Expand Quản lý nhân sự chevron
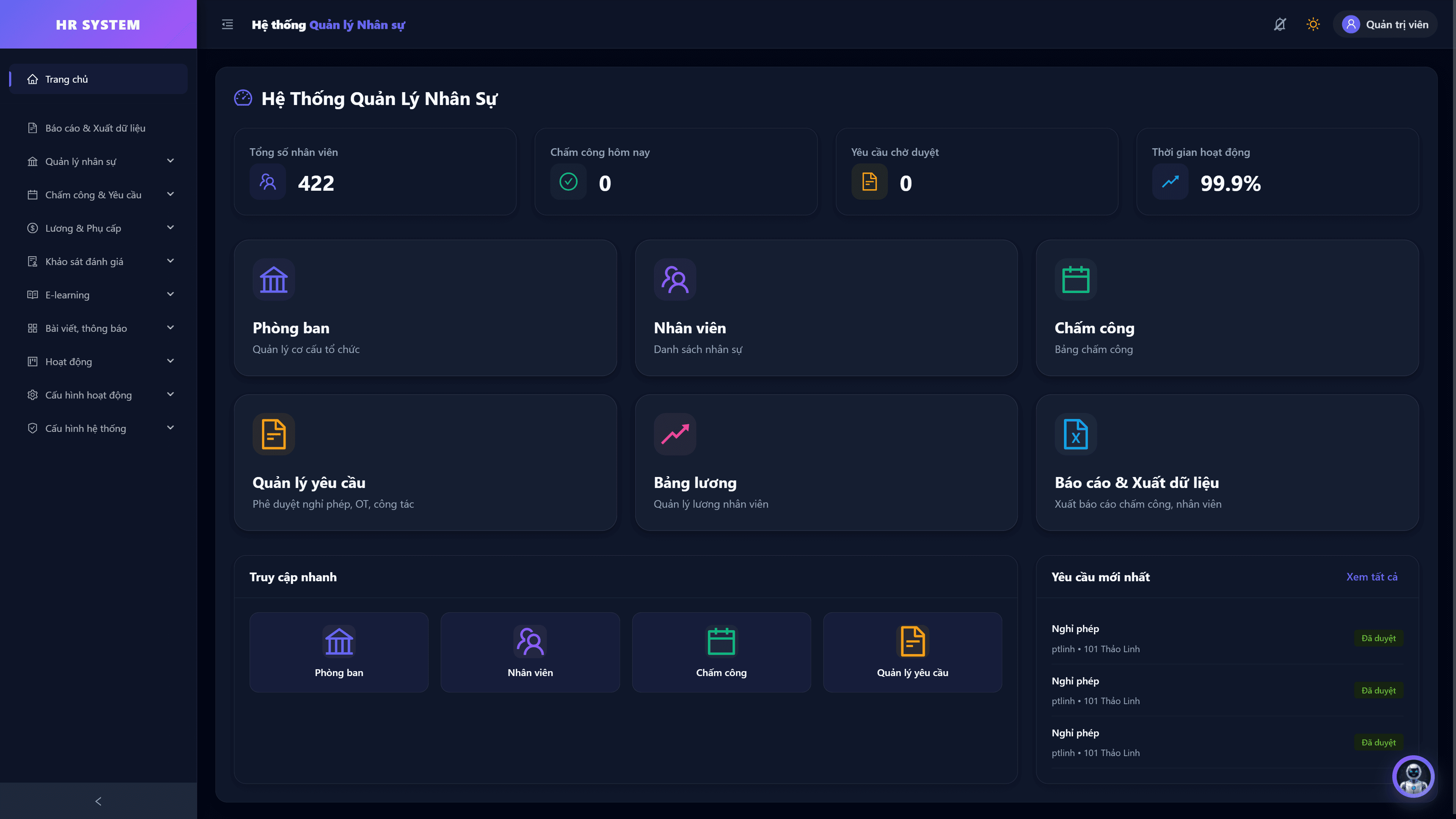 pyautogui.click(x=170, y=161)
